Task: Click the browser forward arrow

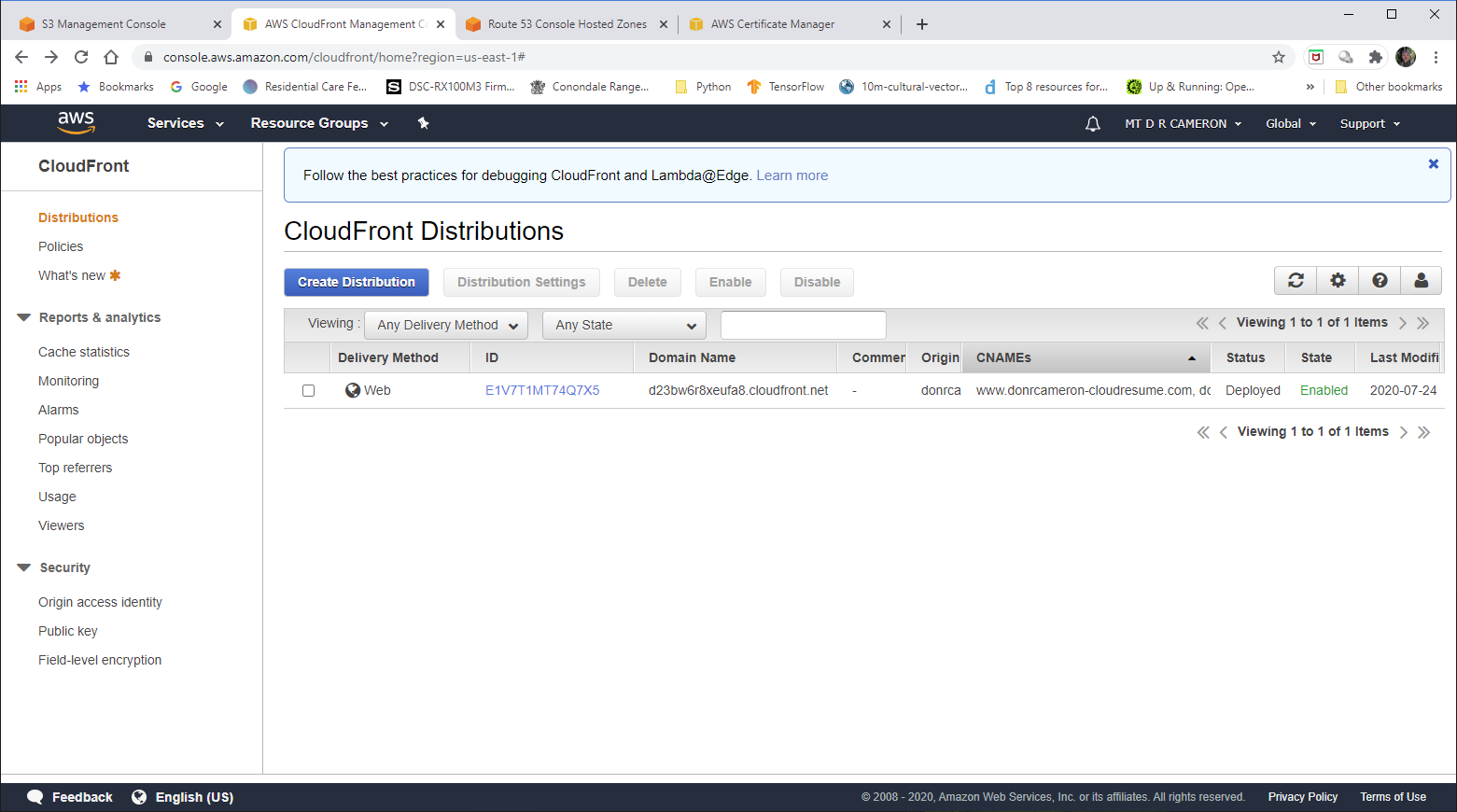Action: pyautogui.click(x=51, y=57)
